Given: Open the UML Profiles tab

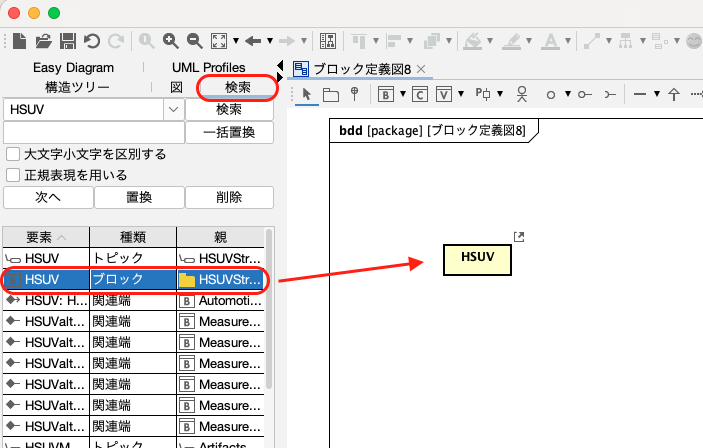Looking at the screenshot, I should pyautogui.click(x=208, y=67).
